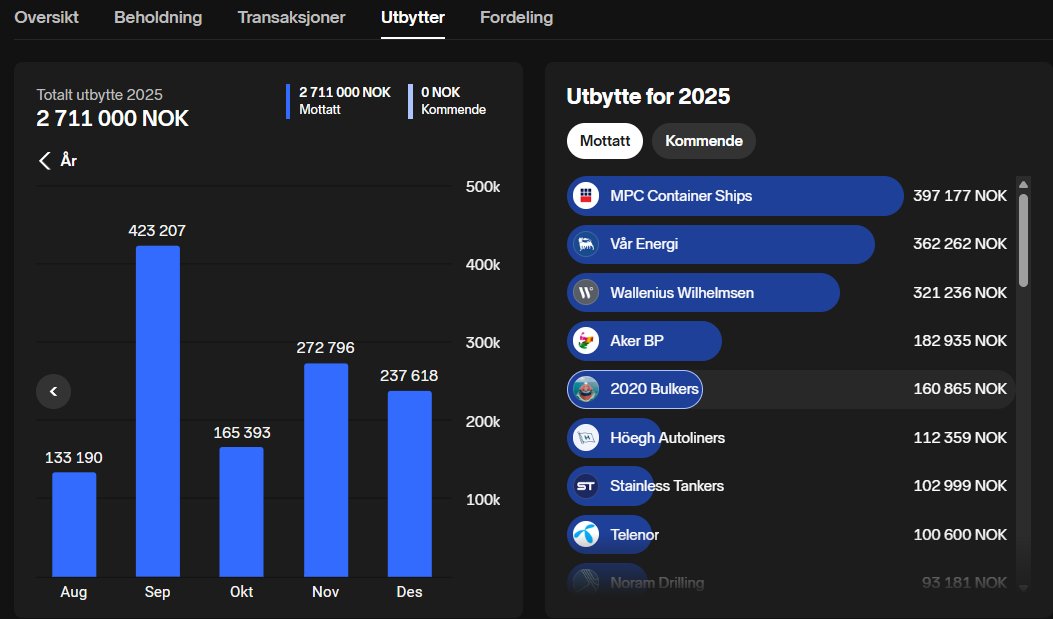This screenshot has width=1053, height=619.
Task: Click the 100 600 NOK amount
Action: [960, 534]
